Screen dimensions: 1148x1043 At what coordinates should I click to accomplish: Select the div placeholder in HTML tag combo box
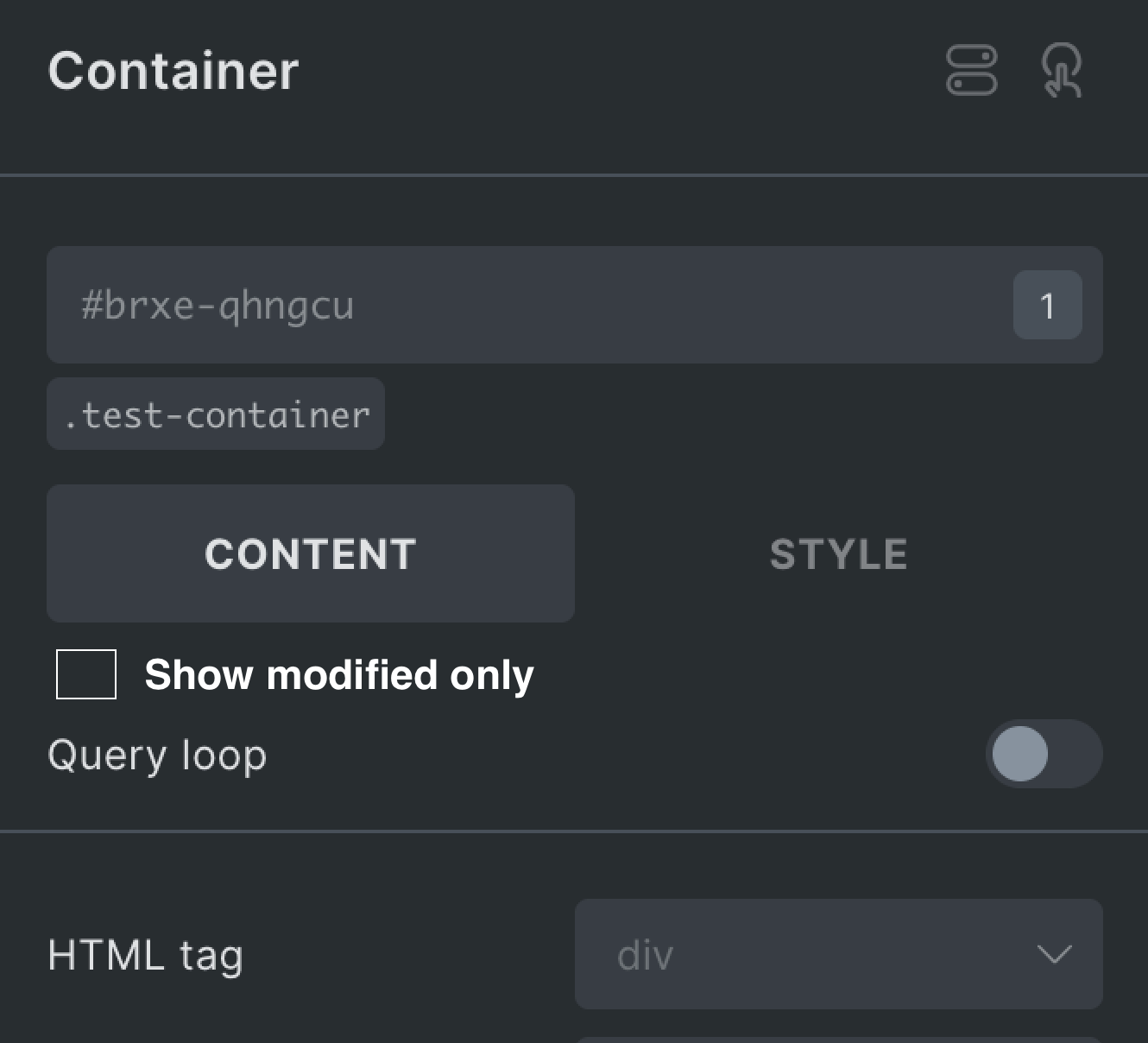pos(646,955)
